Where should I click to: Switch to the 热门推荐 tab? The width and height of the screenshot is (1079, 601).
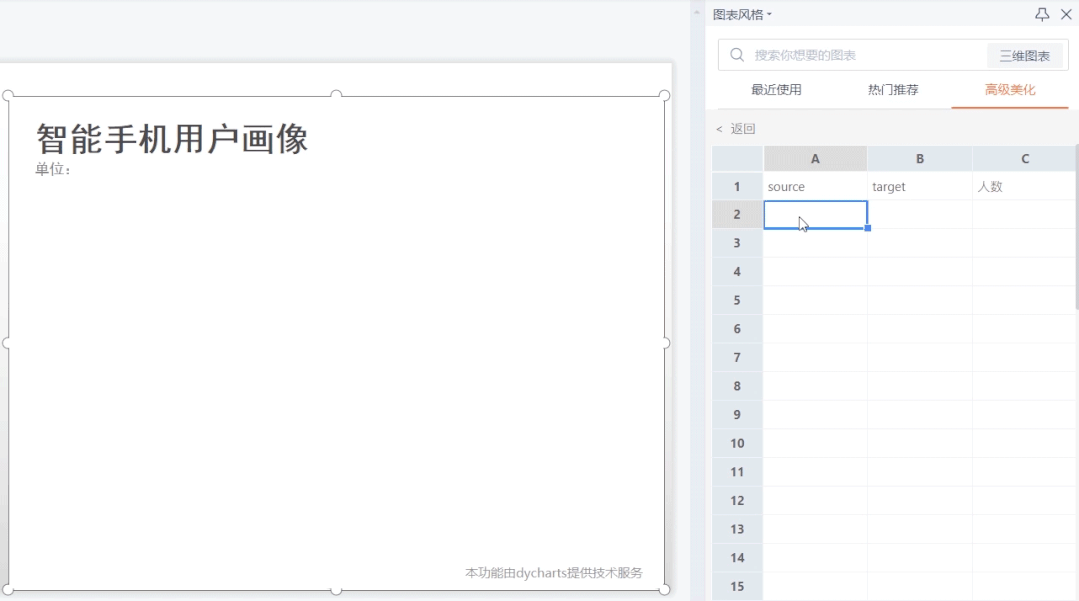(x=891, y=89)
